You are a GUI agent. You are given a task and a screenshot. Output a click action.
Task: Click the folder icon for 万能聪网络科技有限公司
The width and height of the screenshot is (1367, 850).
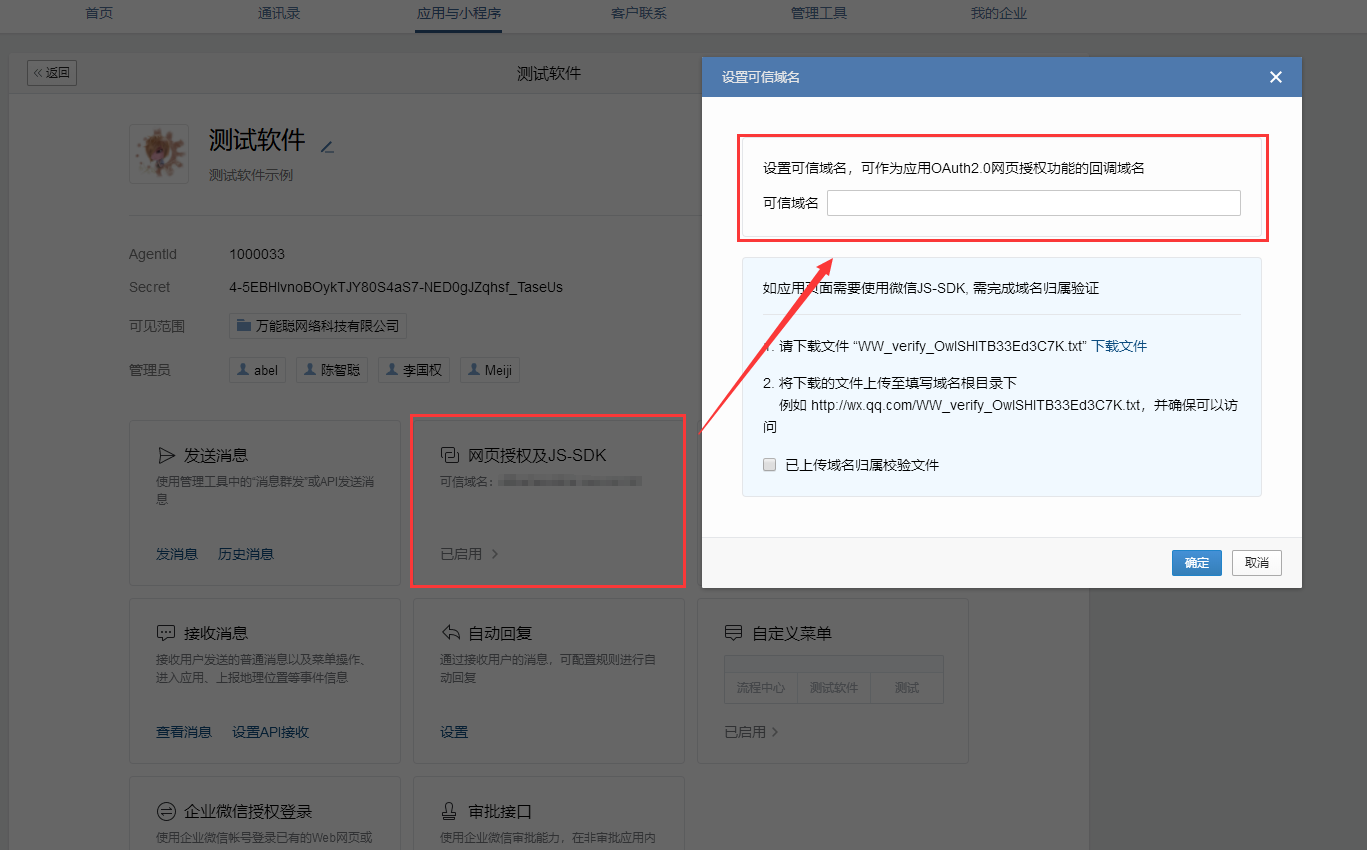click(242, 325)
